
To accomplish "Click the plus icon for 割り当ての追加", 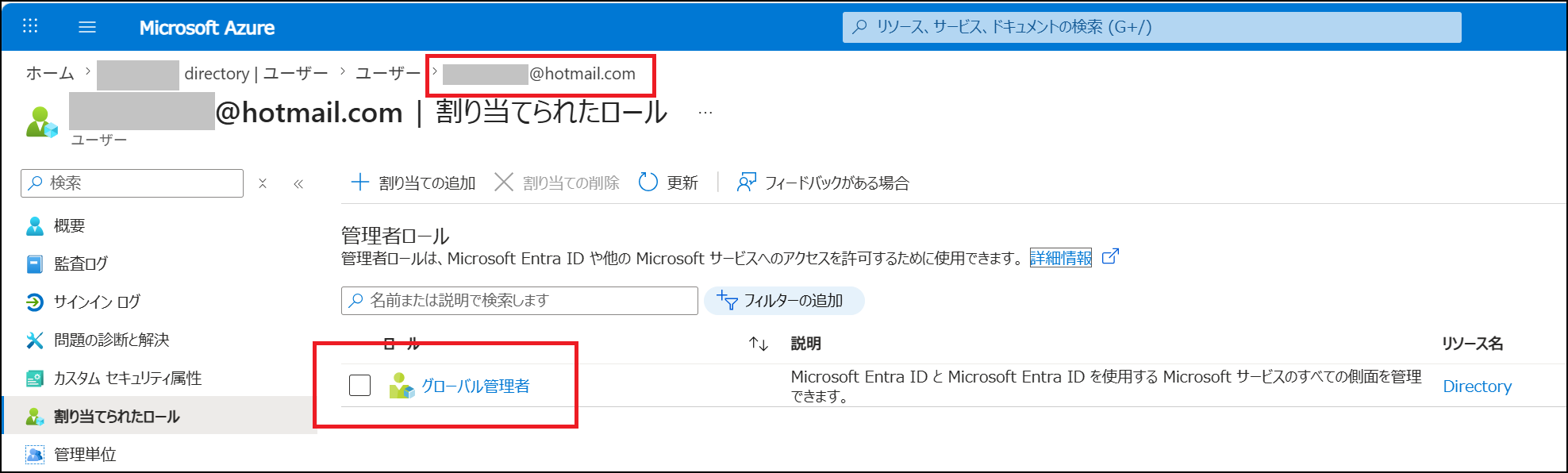I will pos(360,182).
